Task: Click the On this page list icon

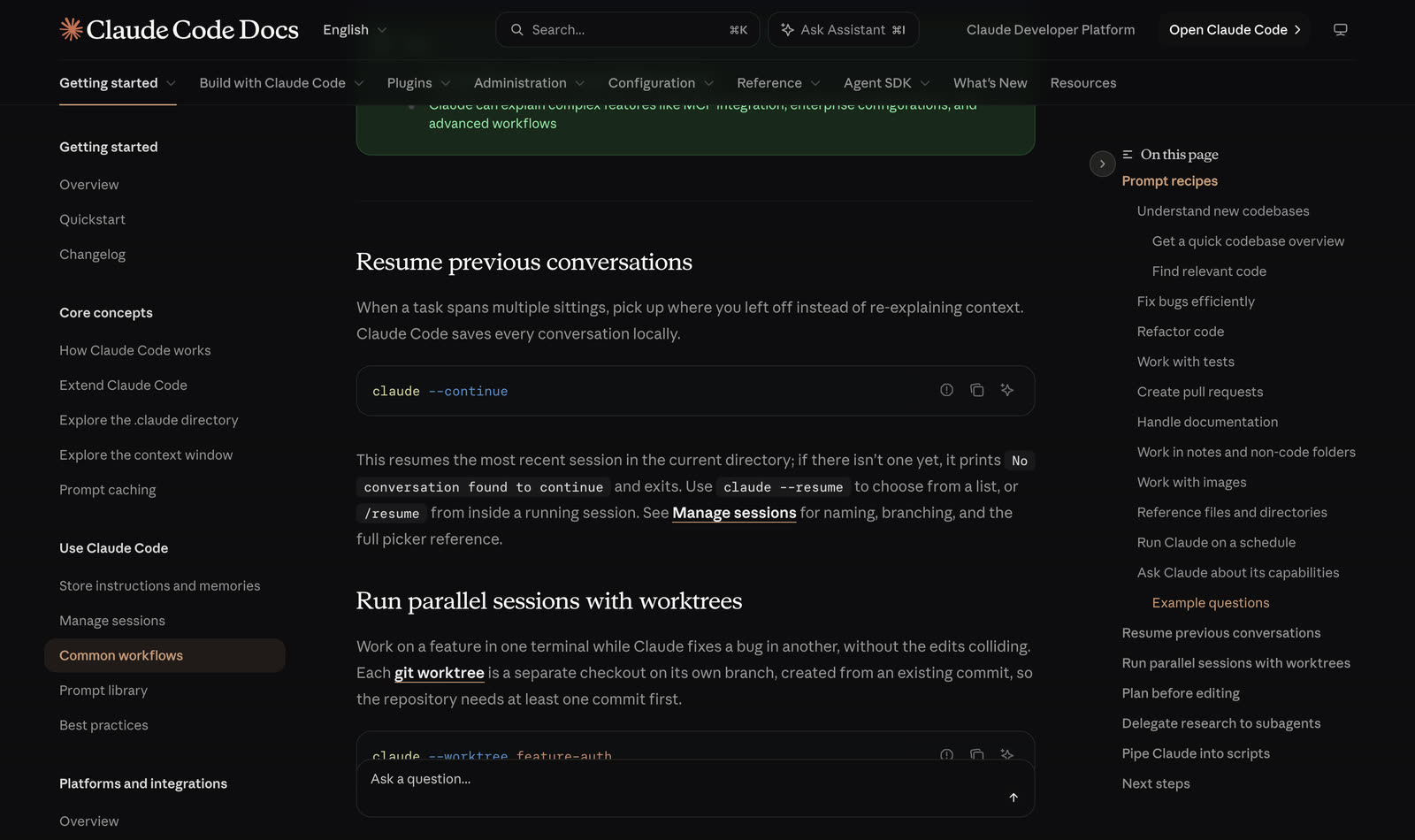Action: click(1128, 155)
